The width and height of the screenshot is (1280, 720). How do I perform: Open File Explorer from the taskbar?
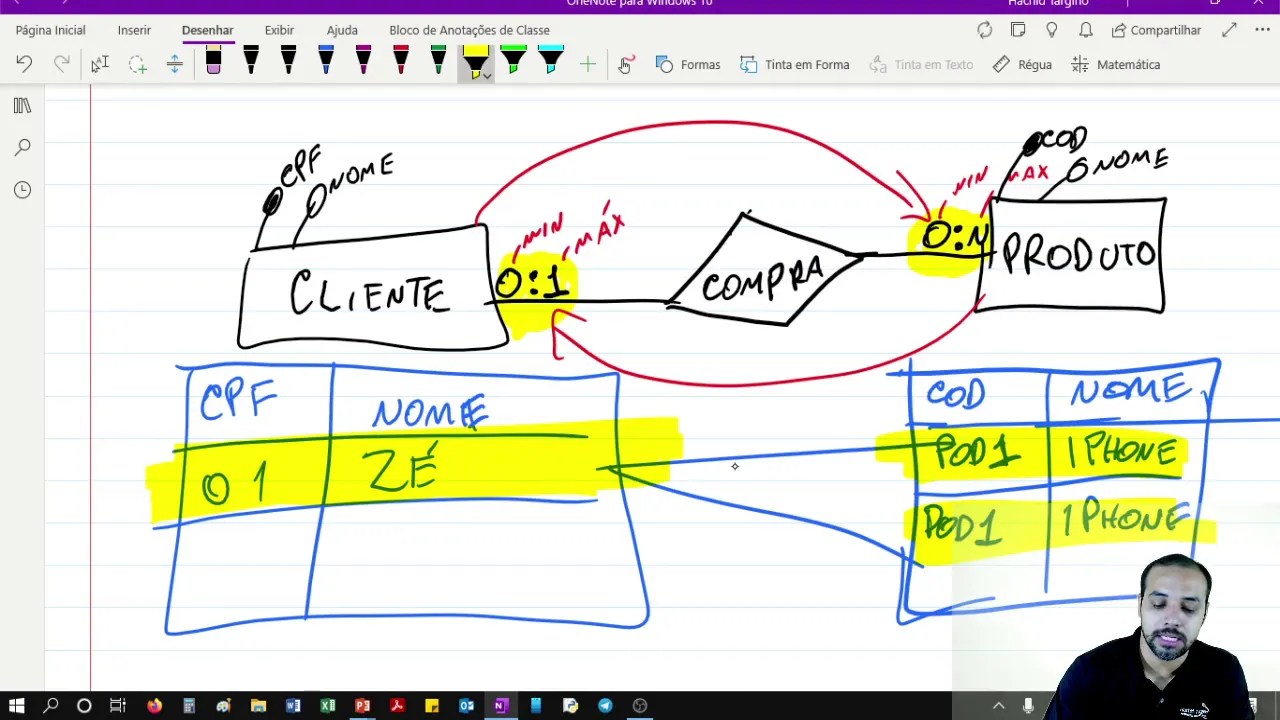(x=258, y=706)
